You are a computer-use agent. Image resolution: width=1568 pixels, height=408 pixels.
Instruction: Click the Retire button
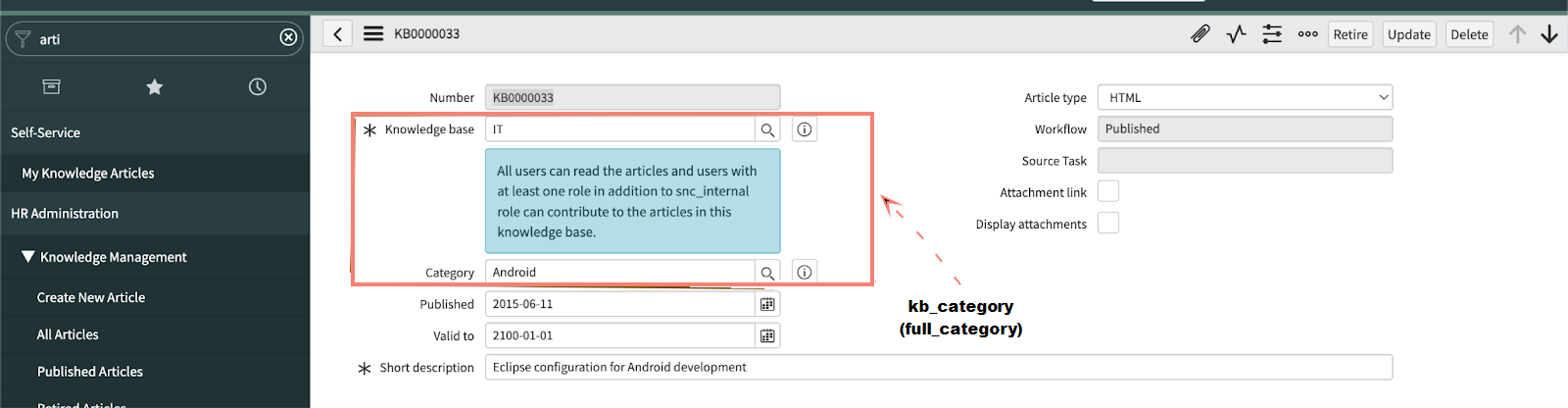click(x=1349, y=34)
